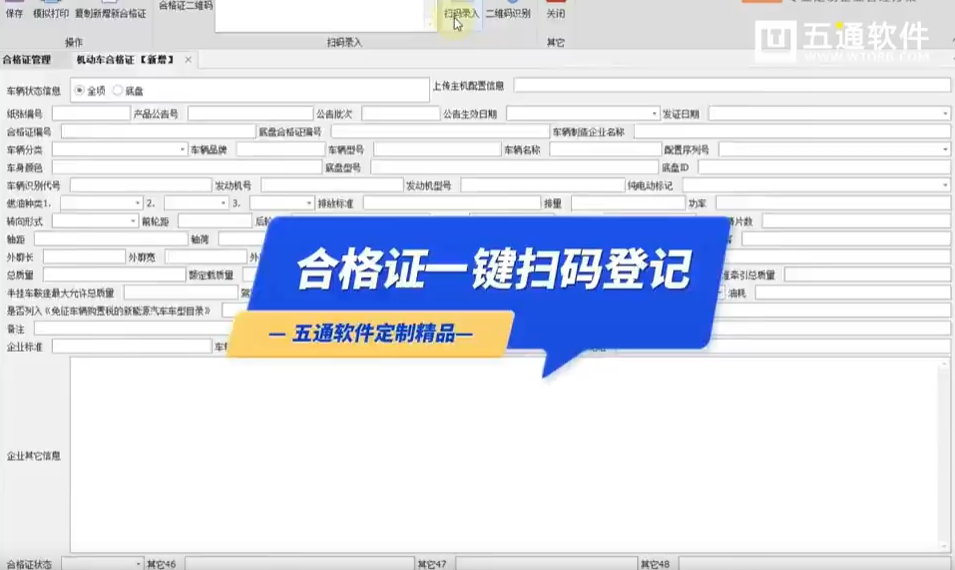Open the 燃油种类1 dropdown

tap(137, 203)
